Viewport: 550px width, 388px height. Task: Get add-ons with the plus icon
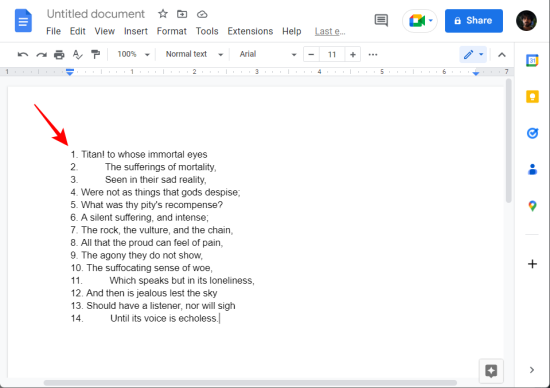tap(532, 264)
